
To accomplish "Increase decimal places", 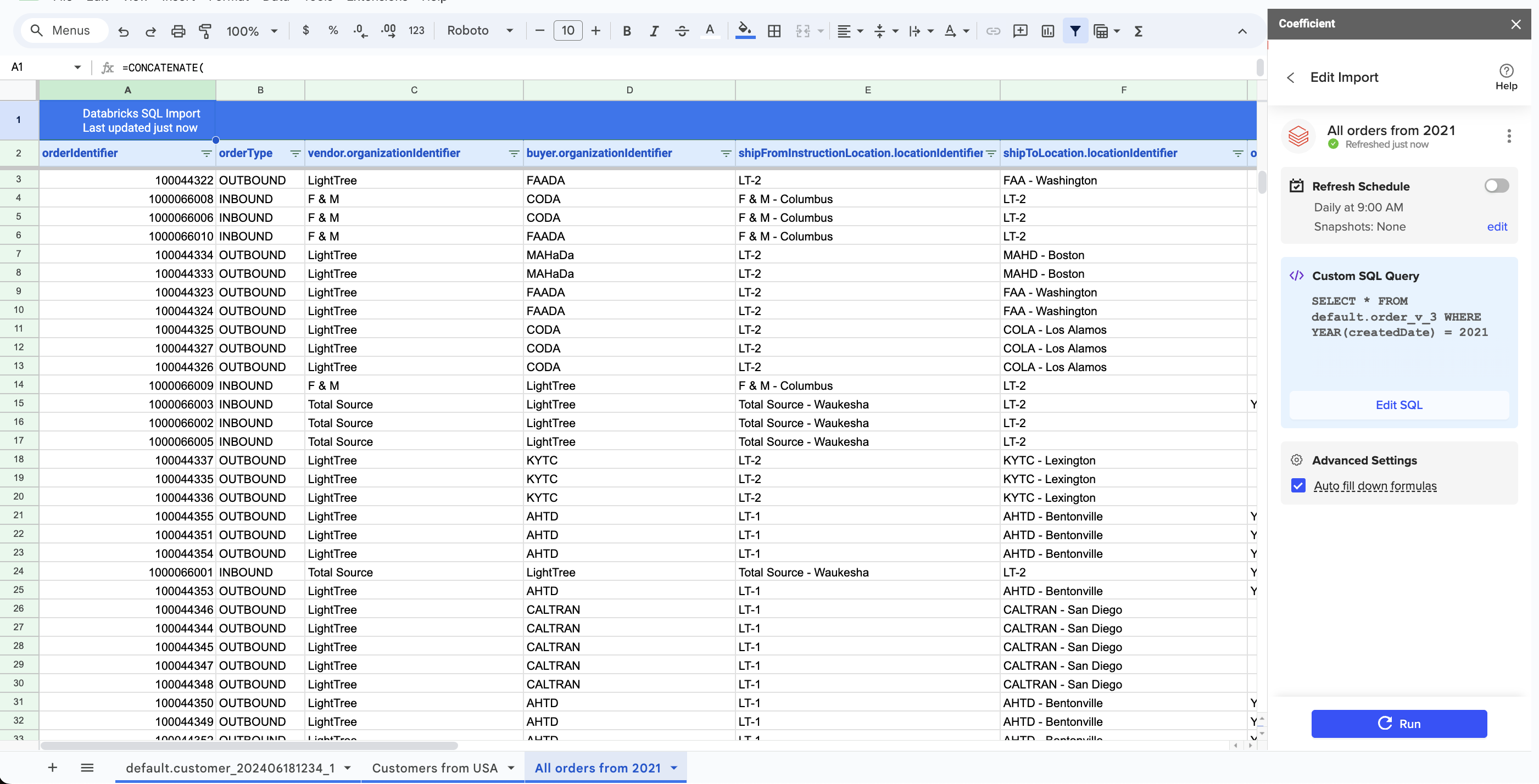I will (388, 30).
